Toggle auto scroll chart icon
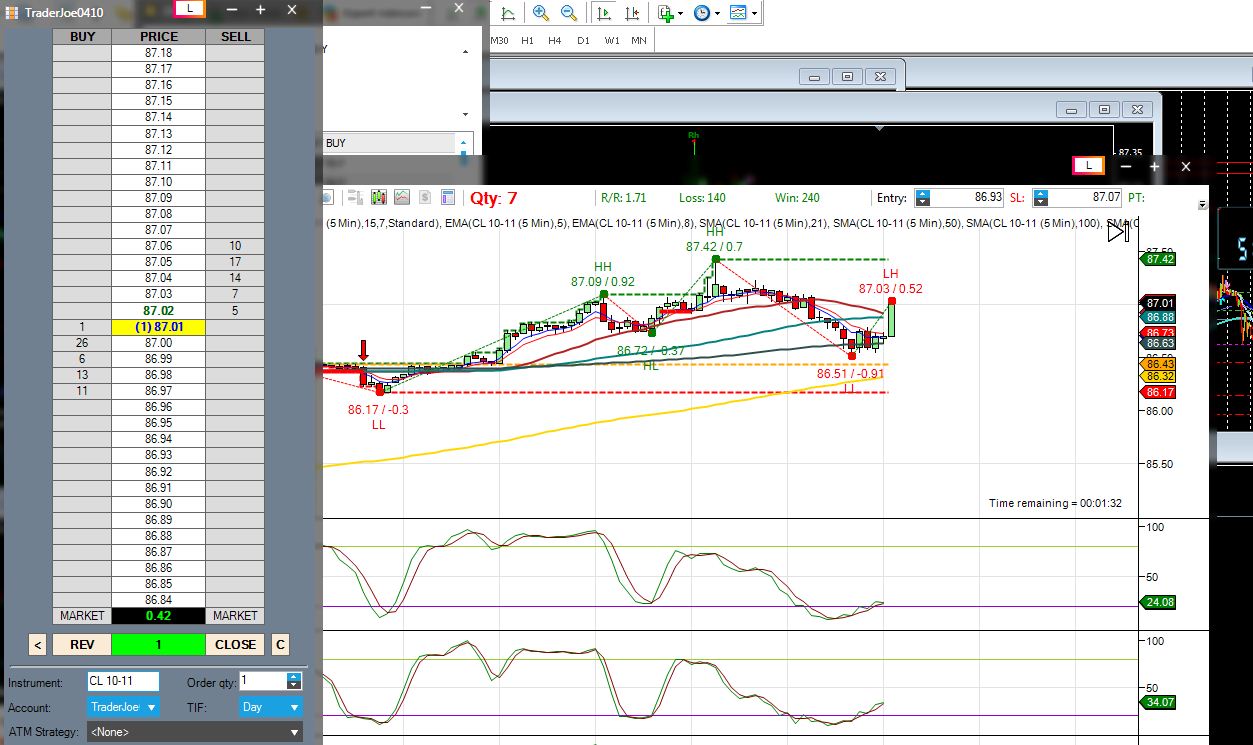This screenshot has height=745, width=1253. (604, 13)
